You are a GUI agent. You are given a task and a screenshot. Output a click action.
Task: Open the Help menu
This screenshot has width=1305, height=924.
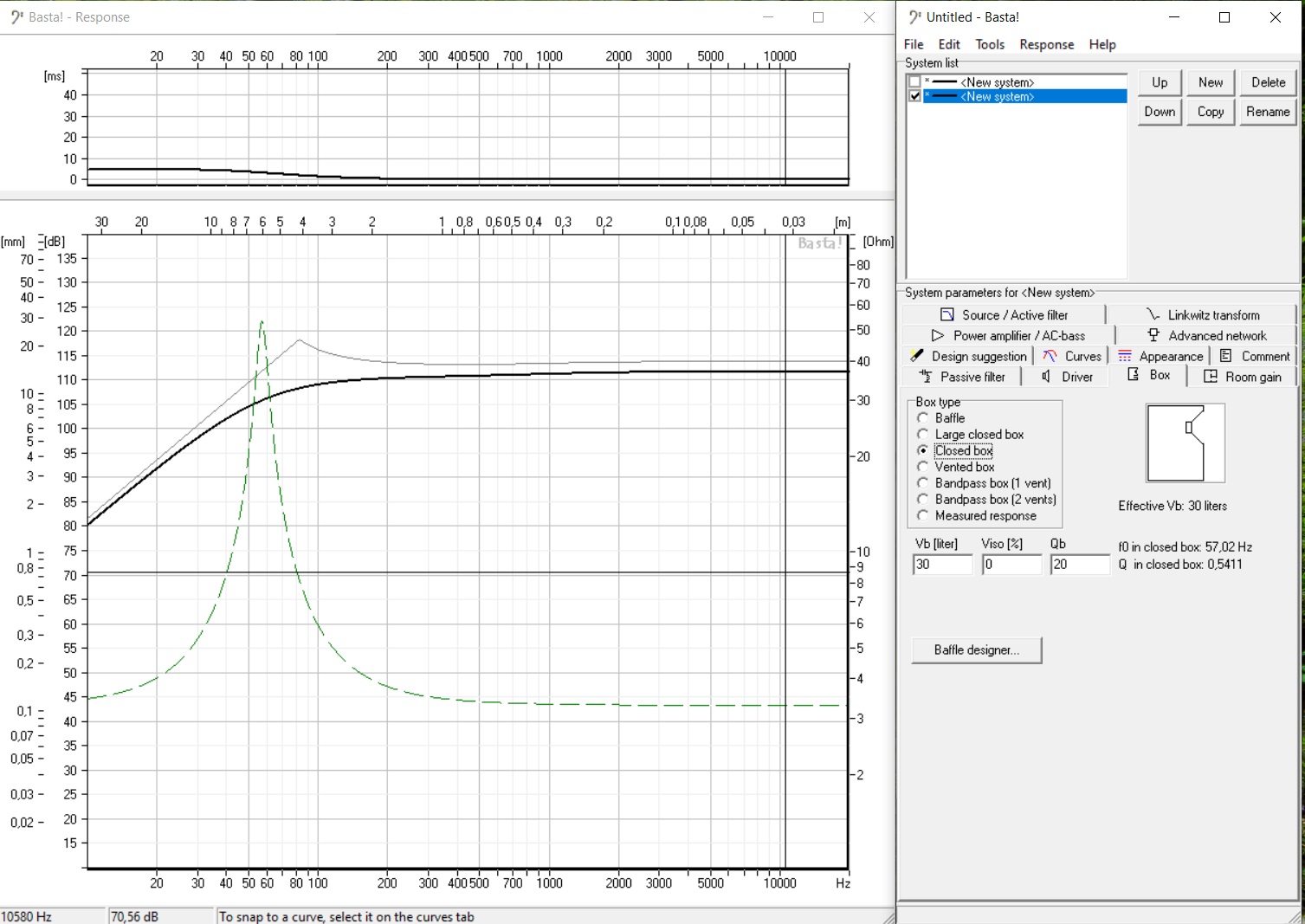1102,44
